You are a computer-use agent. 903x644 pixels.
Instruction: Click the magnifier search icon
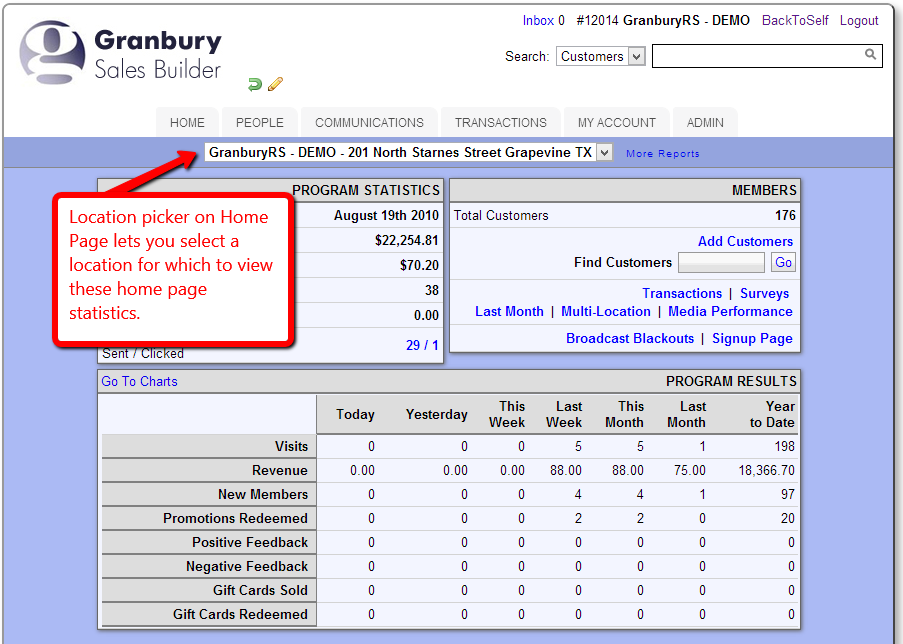pos(870,54)
